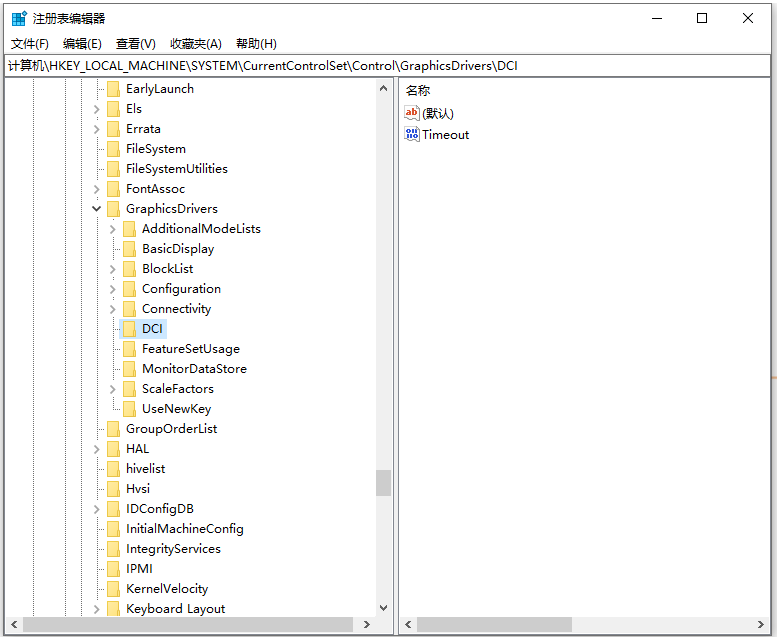
Task: Click the MonitorDataStore folder icon
Action: tap(129, 369)
